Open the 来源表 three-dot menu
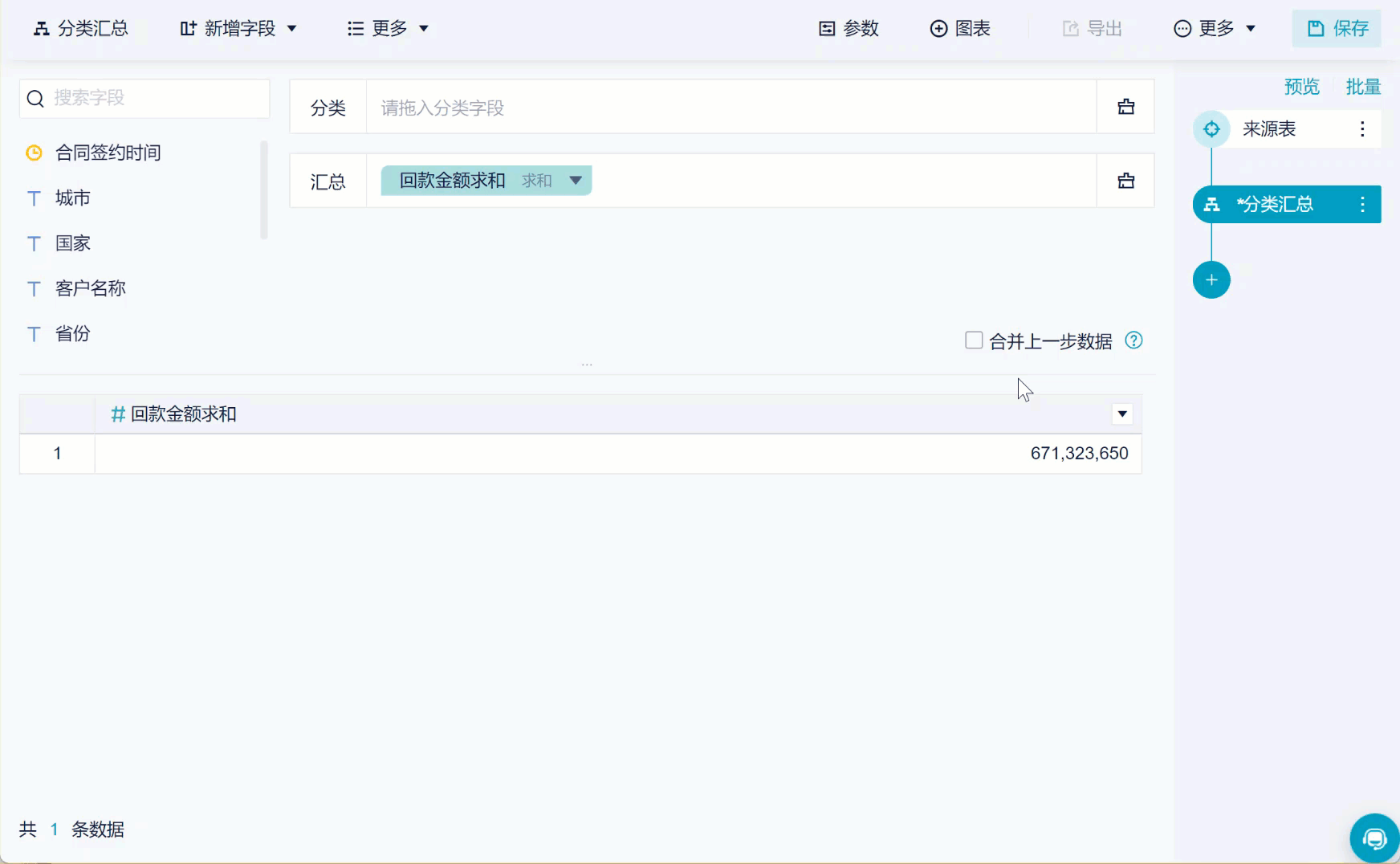Screen dimensions: 1400x864 click(1362, 129)
